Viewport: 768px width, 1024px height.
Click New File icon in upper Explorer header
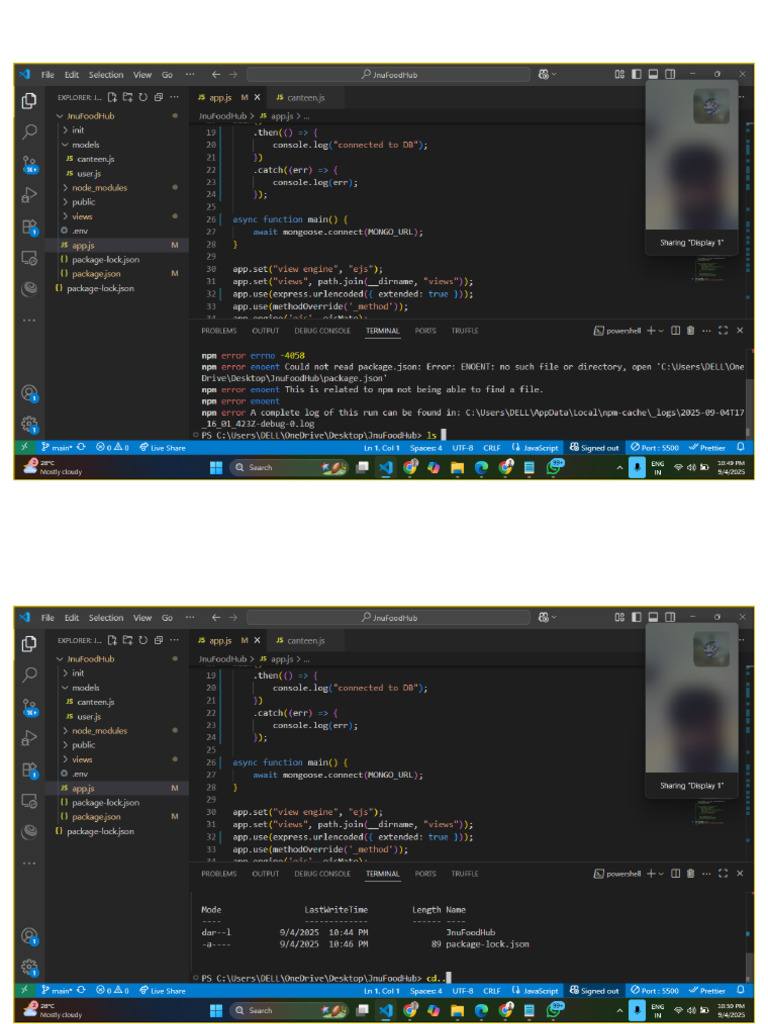tap(112, 97)
